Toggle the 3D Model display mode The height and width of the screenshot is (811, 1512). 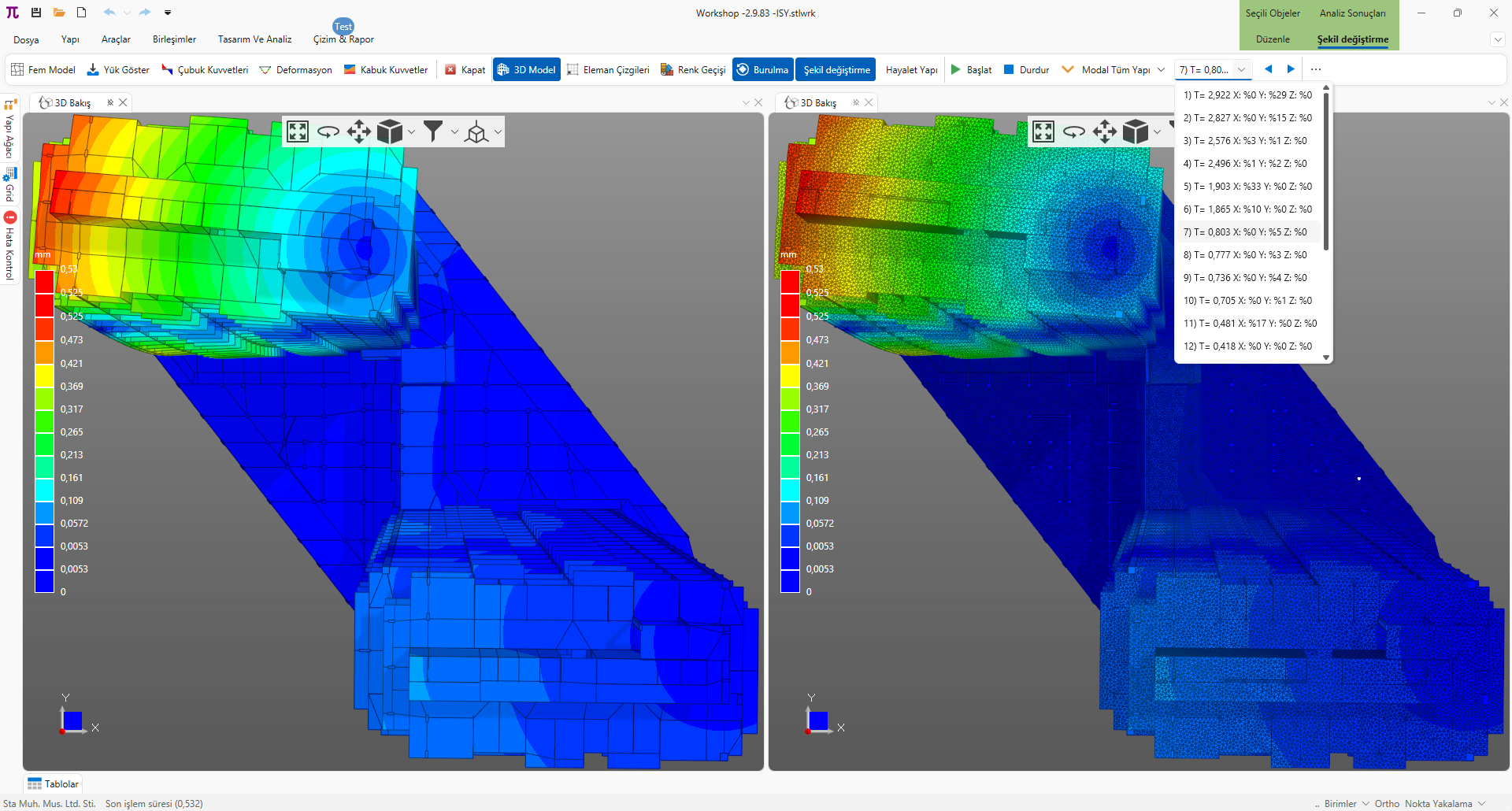coord(526,70)
